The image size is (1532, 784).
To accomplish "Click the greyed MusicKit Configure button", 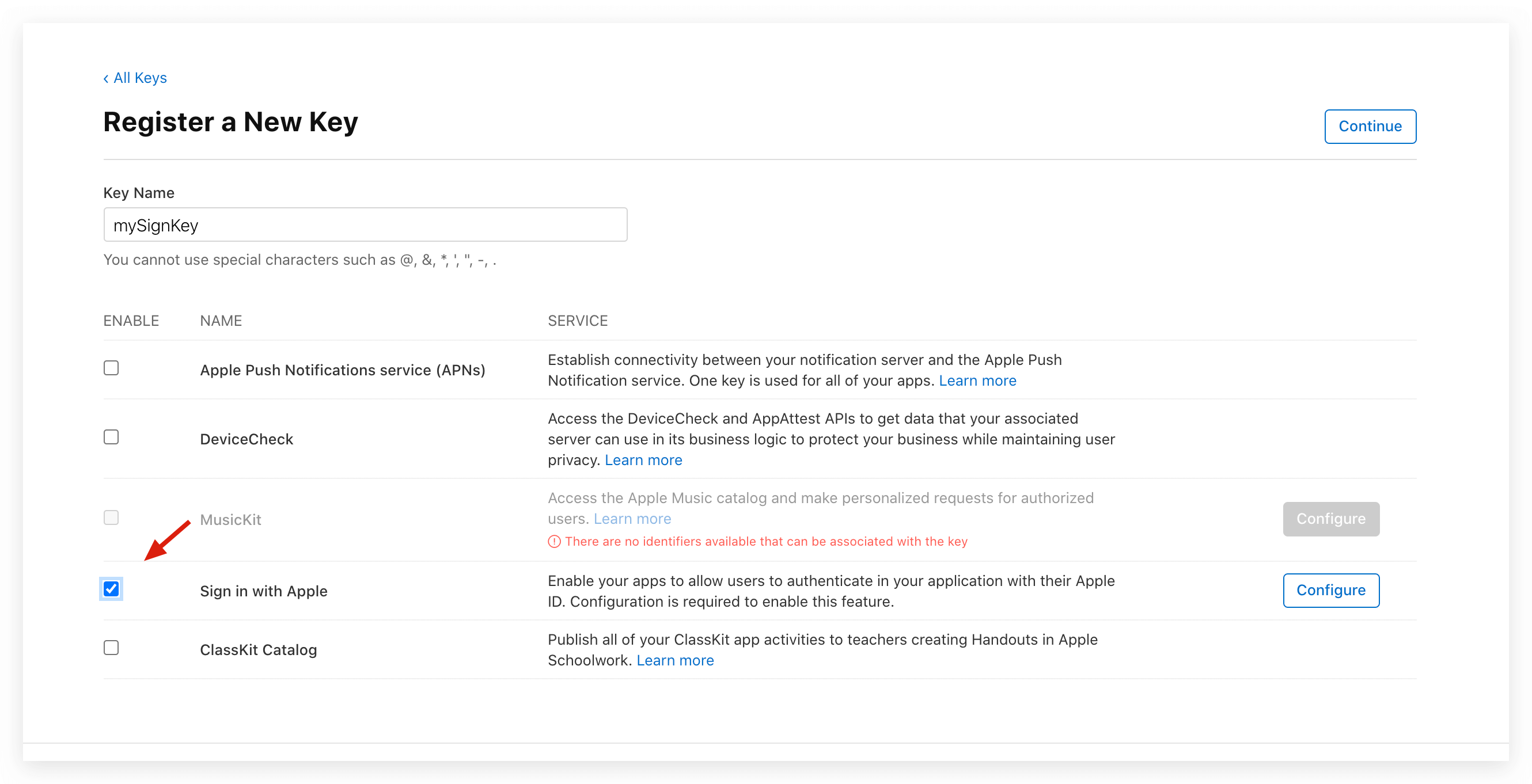I will pos(1330,519).
